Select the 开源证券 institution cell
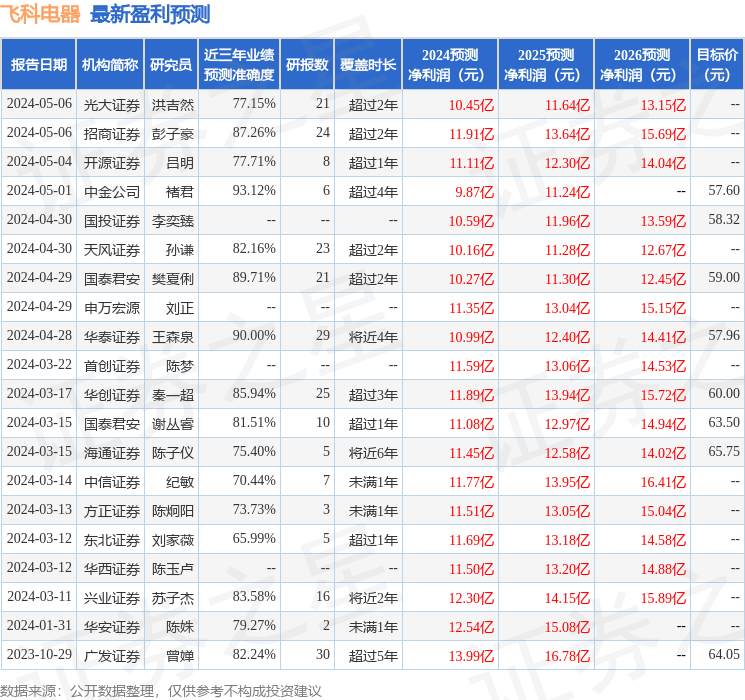Viewport: 745px width, 700px height. click(x=112, y=163)
